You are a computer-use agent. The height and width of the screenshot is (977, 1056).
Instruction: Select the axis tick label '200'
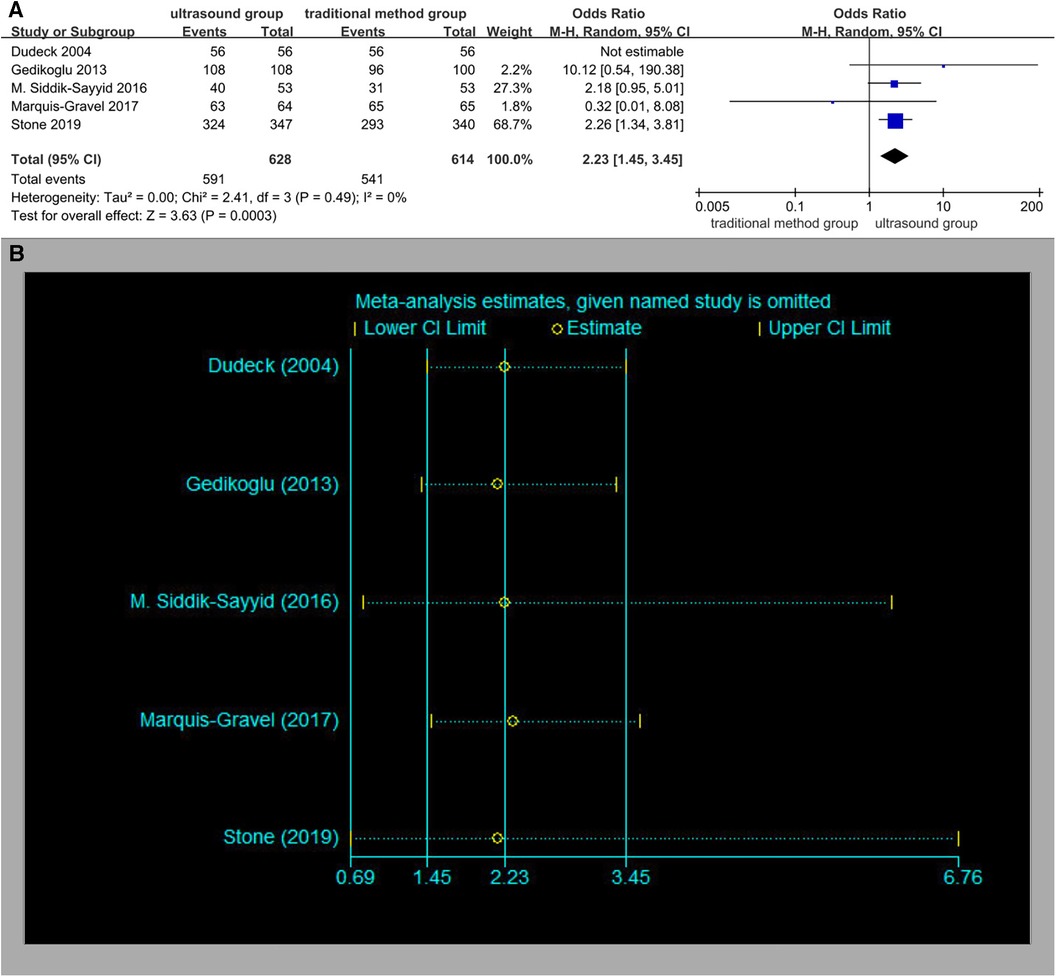click(x=1031, y=207)
